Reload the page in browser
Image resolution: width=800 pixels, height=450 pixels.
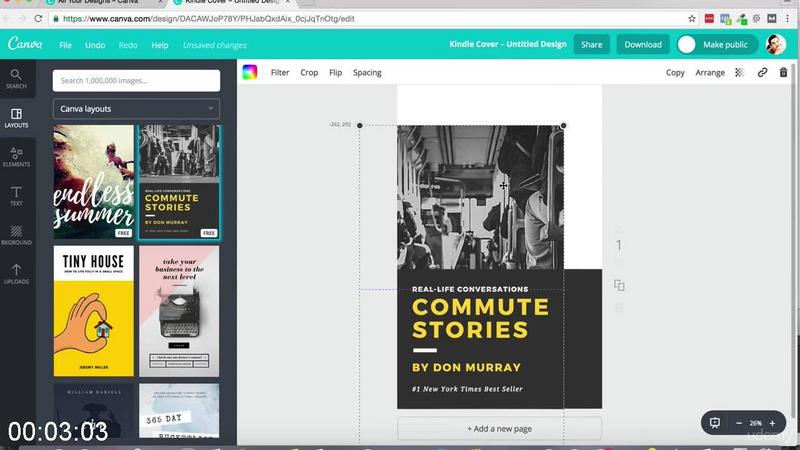pyautogui.click(x=38, y=18)
